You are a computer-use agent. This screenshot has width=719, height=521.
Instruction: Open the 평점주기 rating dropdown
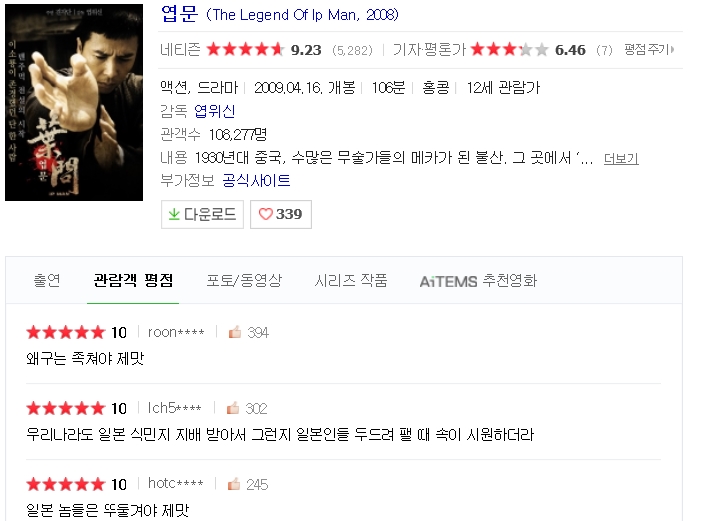(x=651, y=49)
